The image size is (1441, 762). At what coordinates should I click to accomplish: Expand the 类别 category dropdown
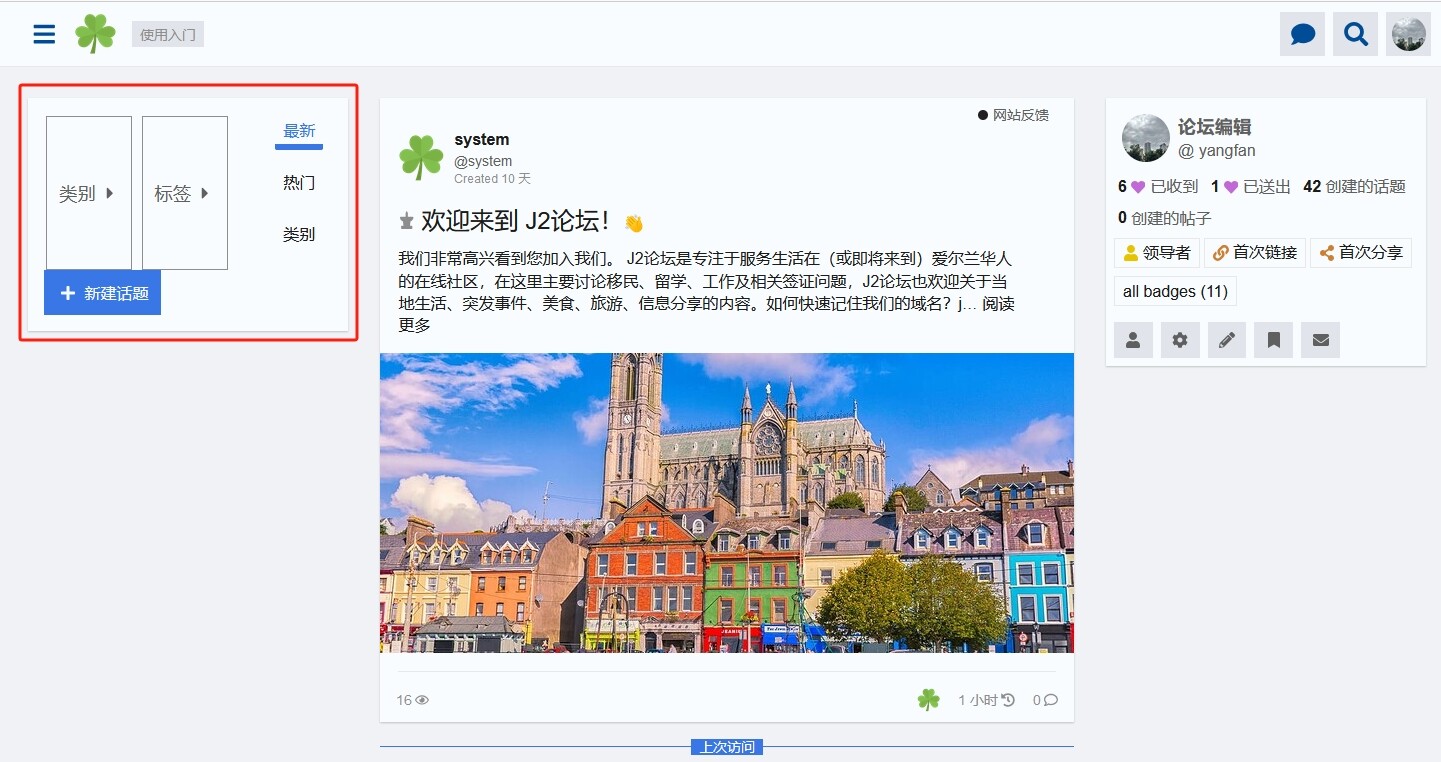pyautogui.click(x=88, y=193)
